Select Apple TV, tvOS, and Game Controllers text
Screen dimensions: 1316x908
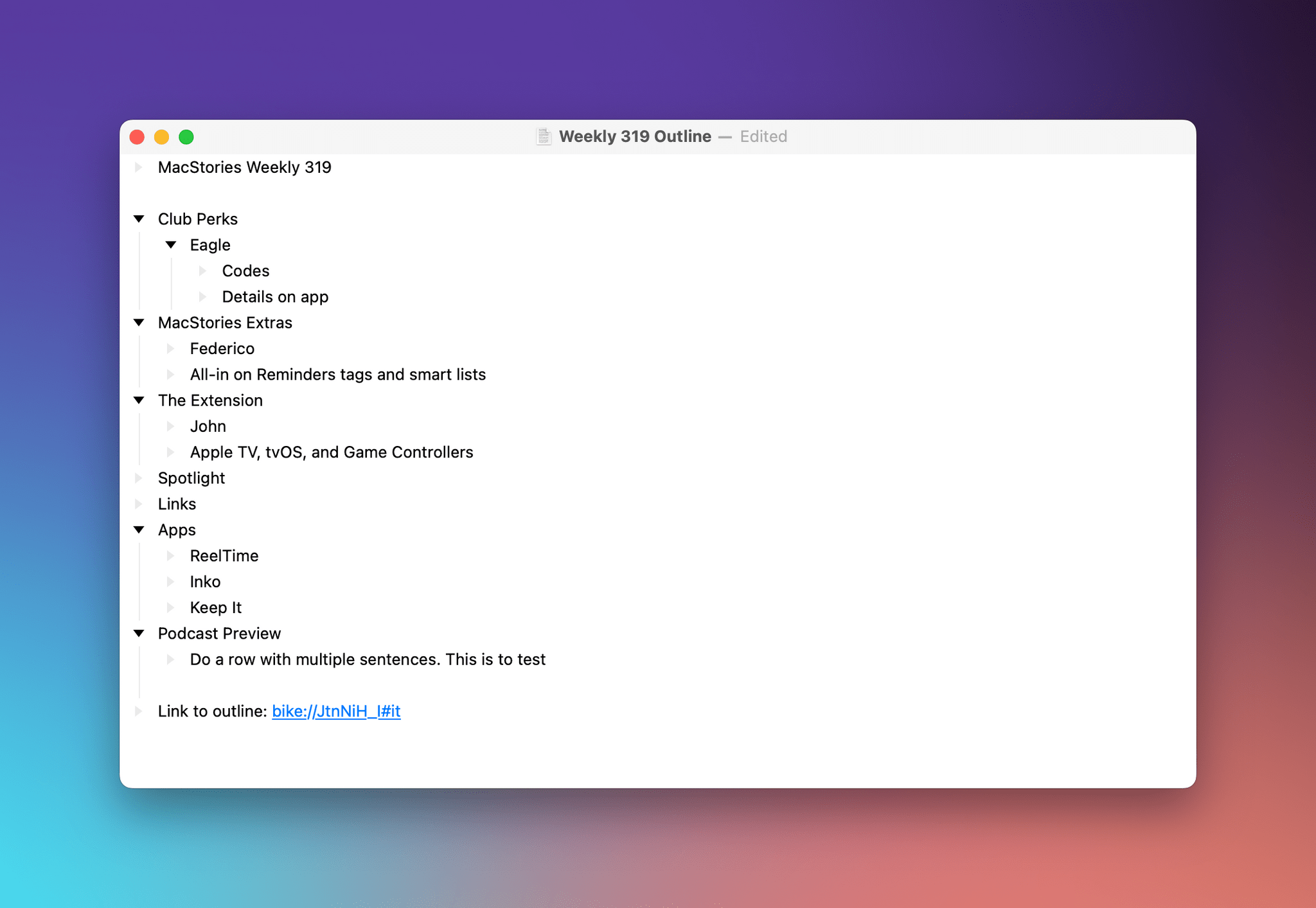click(332, 452)
